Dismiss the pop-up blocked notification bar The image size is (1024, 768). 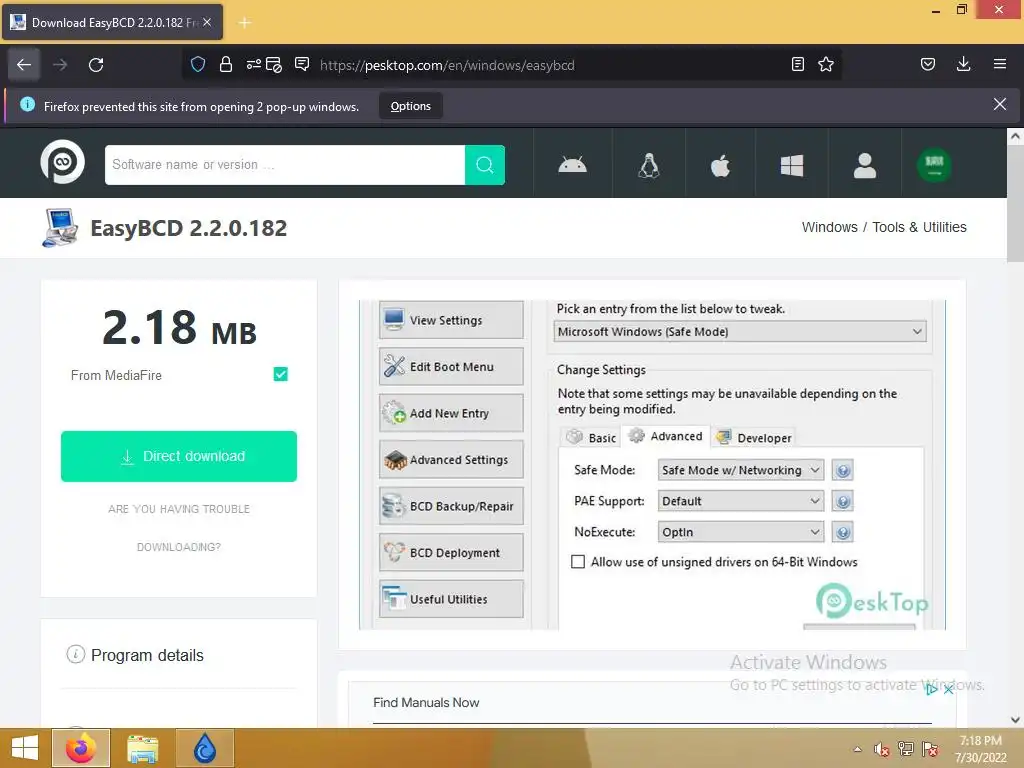[1000, 104]
